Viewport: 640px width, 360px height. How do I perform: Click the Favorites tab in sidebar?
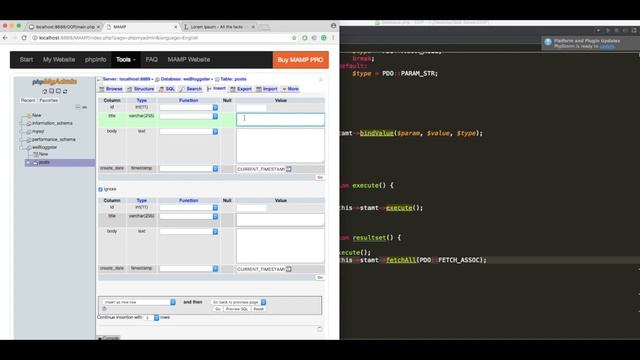(x=49, y=100)
